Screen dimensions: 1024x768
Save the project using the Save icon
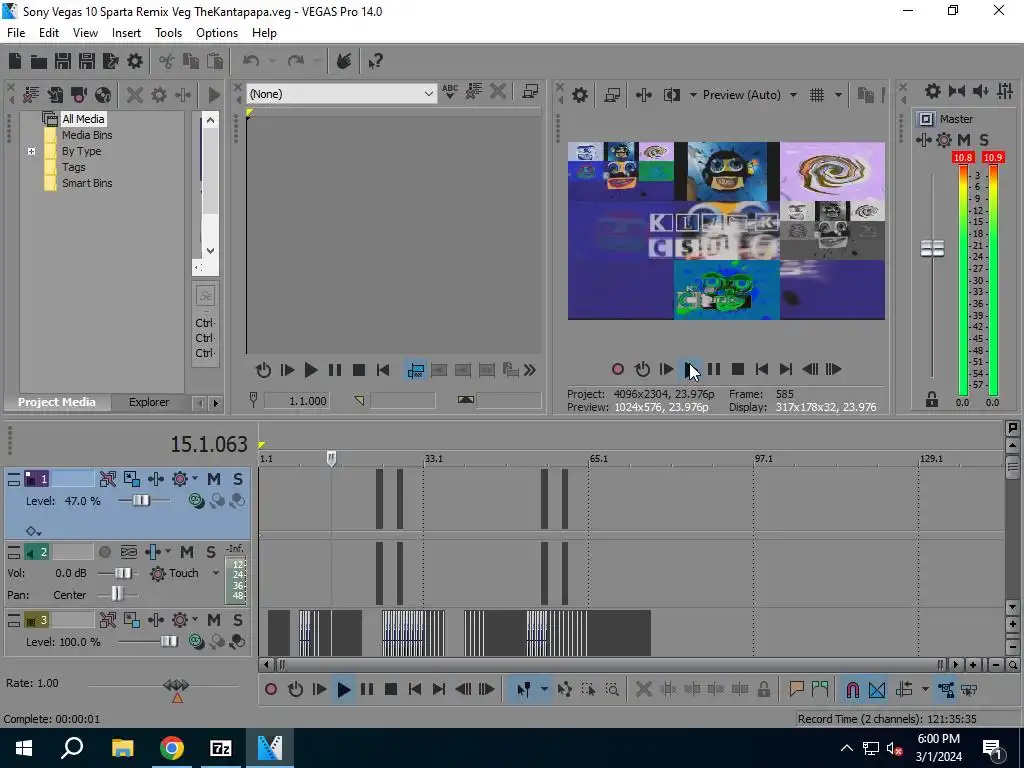(x=63, y=61)
